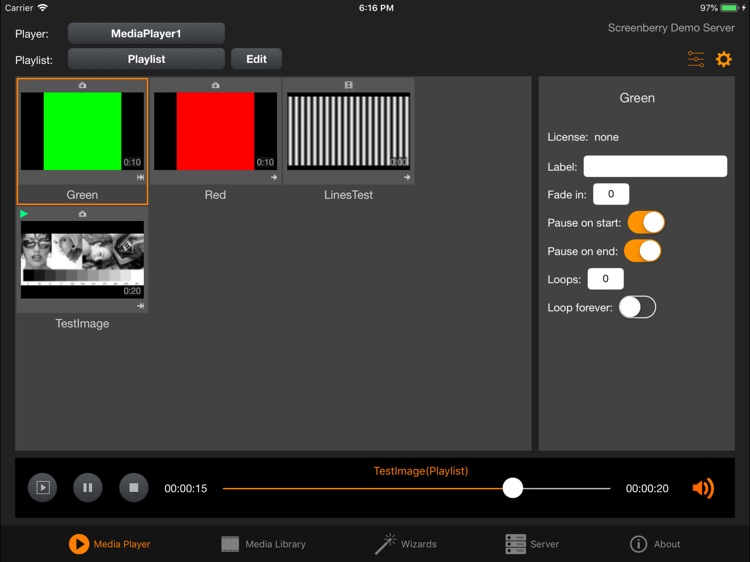This screenshot has height=562, width=750.
Task: Click the Loops value field
Action: 606,279
